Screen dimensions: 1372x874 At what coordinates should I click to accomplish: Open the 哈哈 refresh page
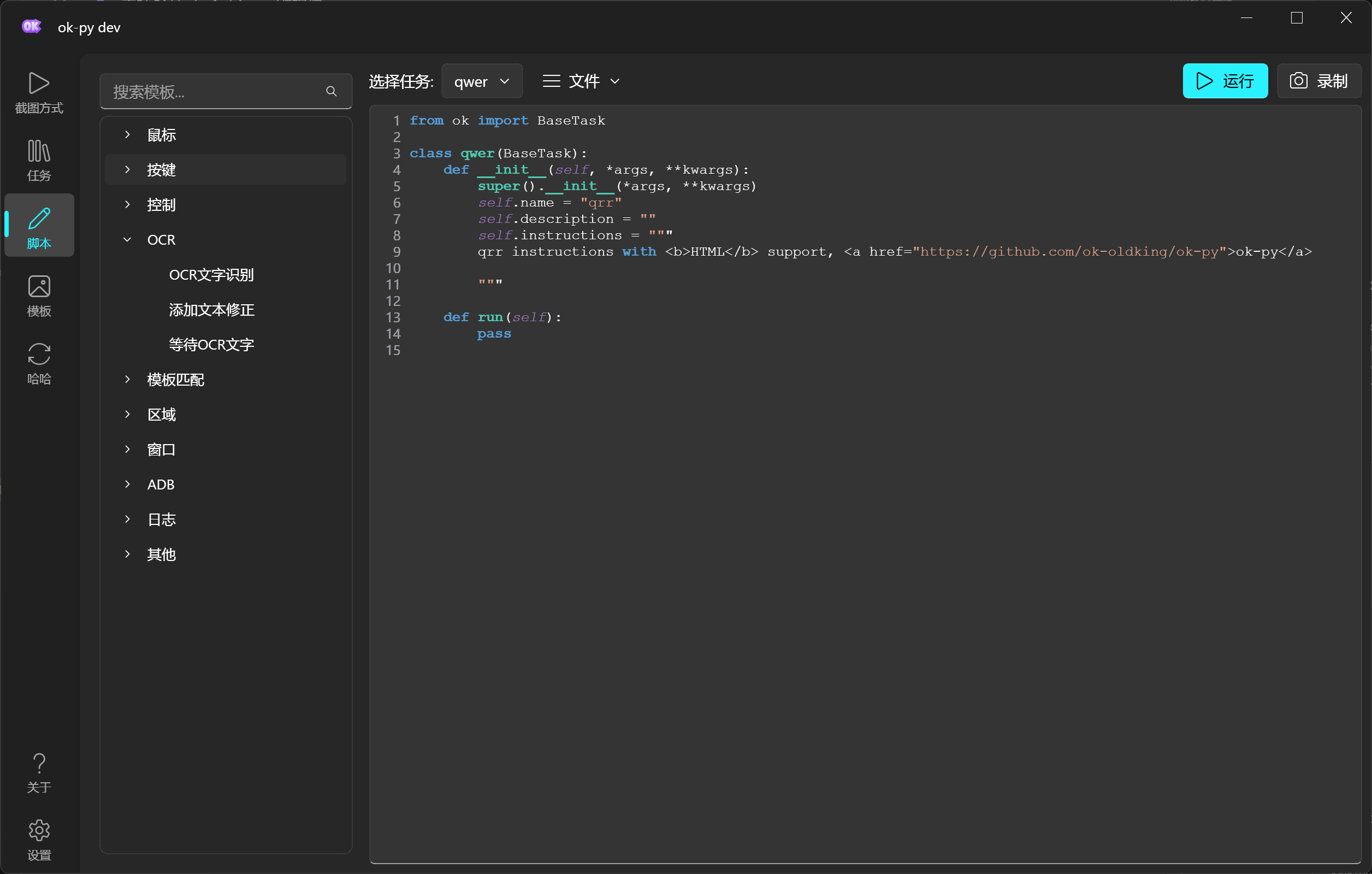click(39, 363)
